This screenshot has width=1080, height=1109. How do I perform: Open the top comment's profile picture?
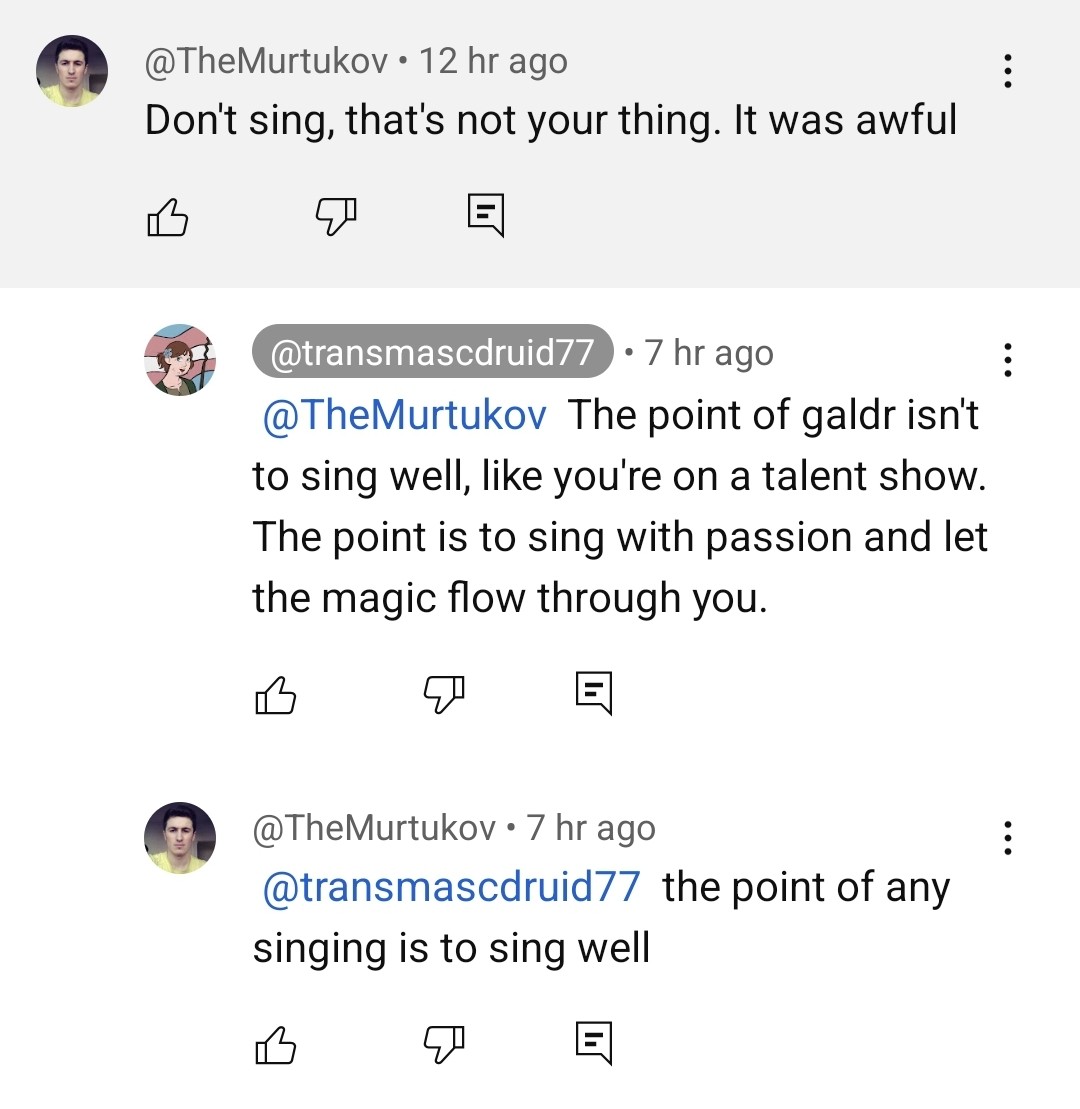click(72, 71)
